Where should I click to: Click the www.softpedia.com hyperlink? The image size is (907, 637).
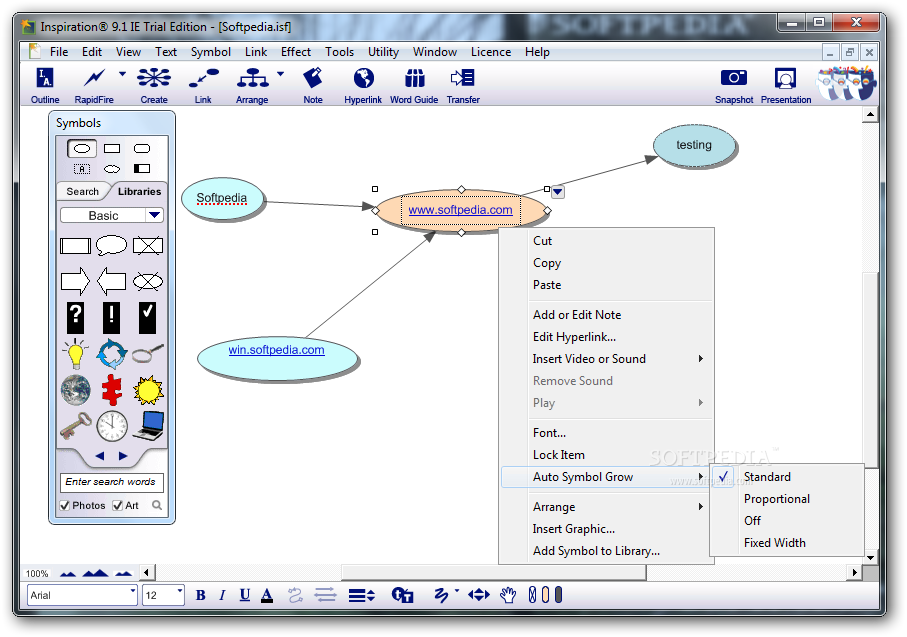[x=460, y=210]
